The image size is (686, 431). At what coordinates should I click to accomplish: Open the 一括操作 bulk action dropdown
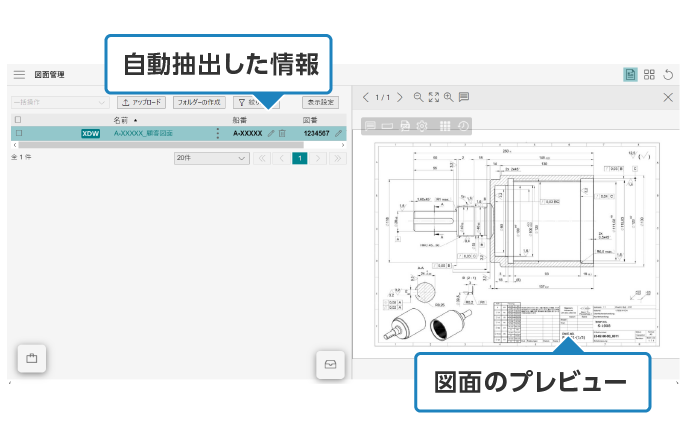pyautogui.click(x=60, y=102)
